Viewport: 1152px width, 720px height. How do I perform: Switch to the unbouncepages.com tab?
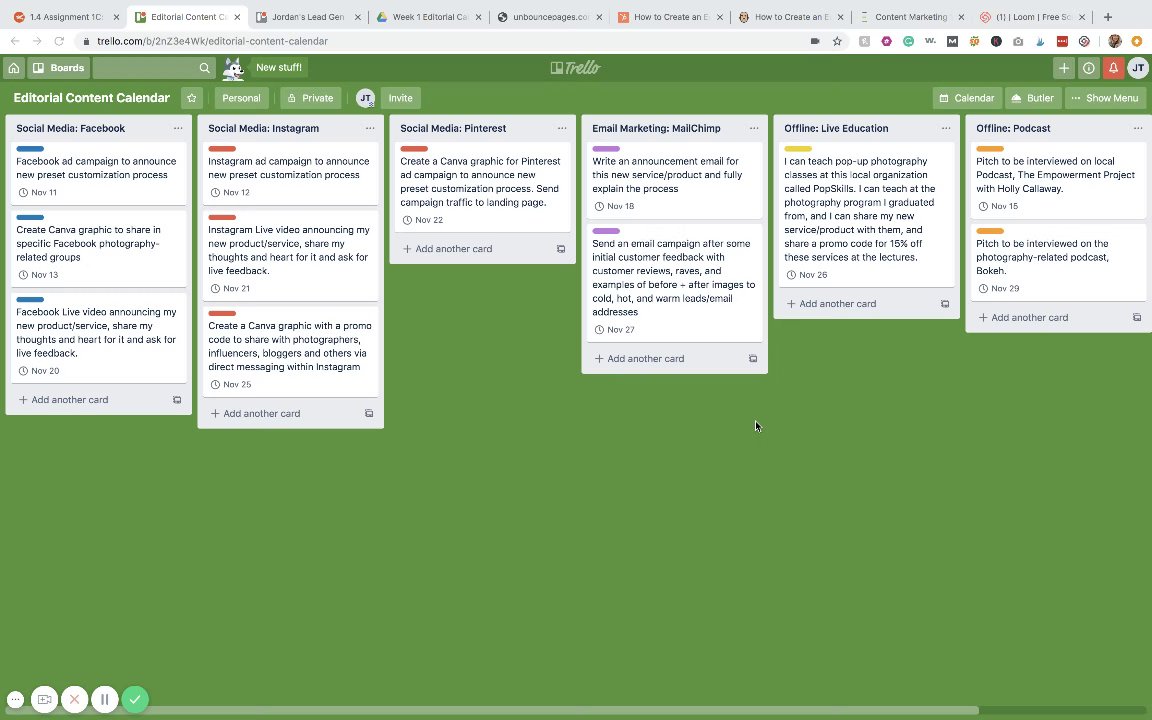tap(550, 17)
